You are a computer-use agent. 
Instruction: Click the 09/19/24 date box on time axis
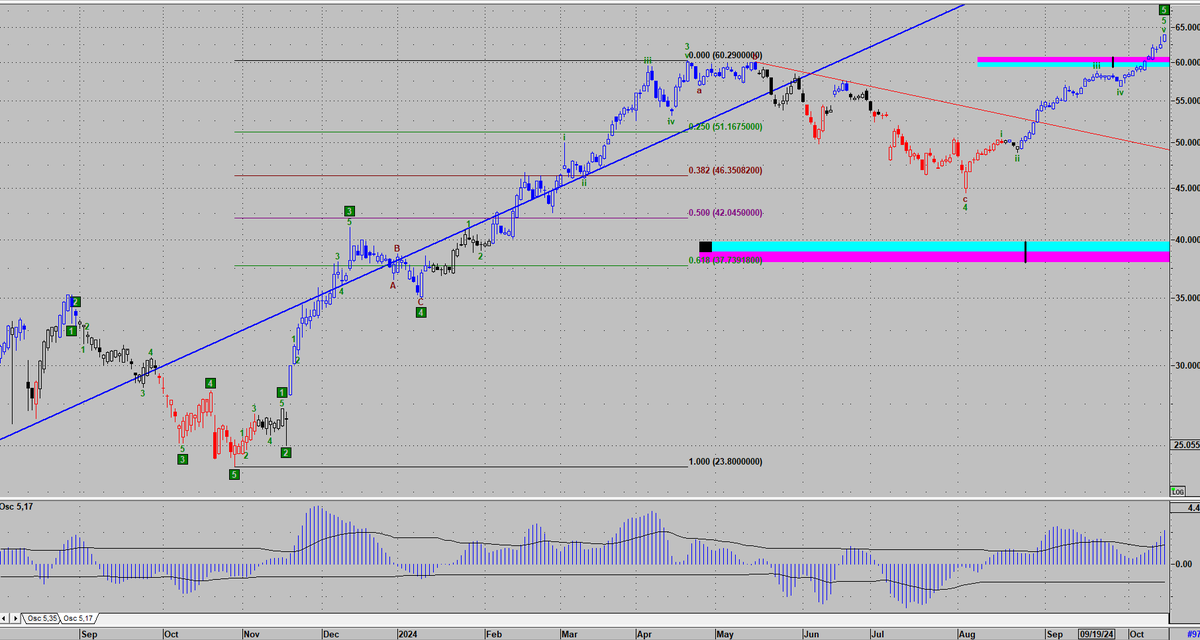[1096, 633]
